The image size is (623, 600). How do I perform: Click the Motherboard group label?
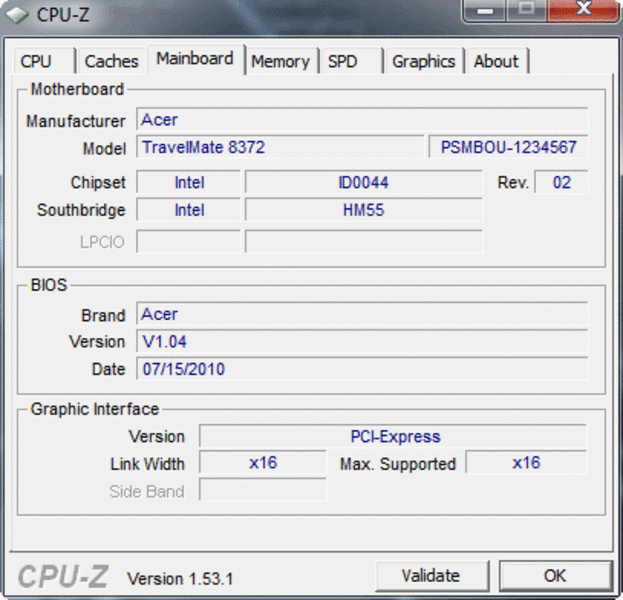coord(77,89)
